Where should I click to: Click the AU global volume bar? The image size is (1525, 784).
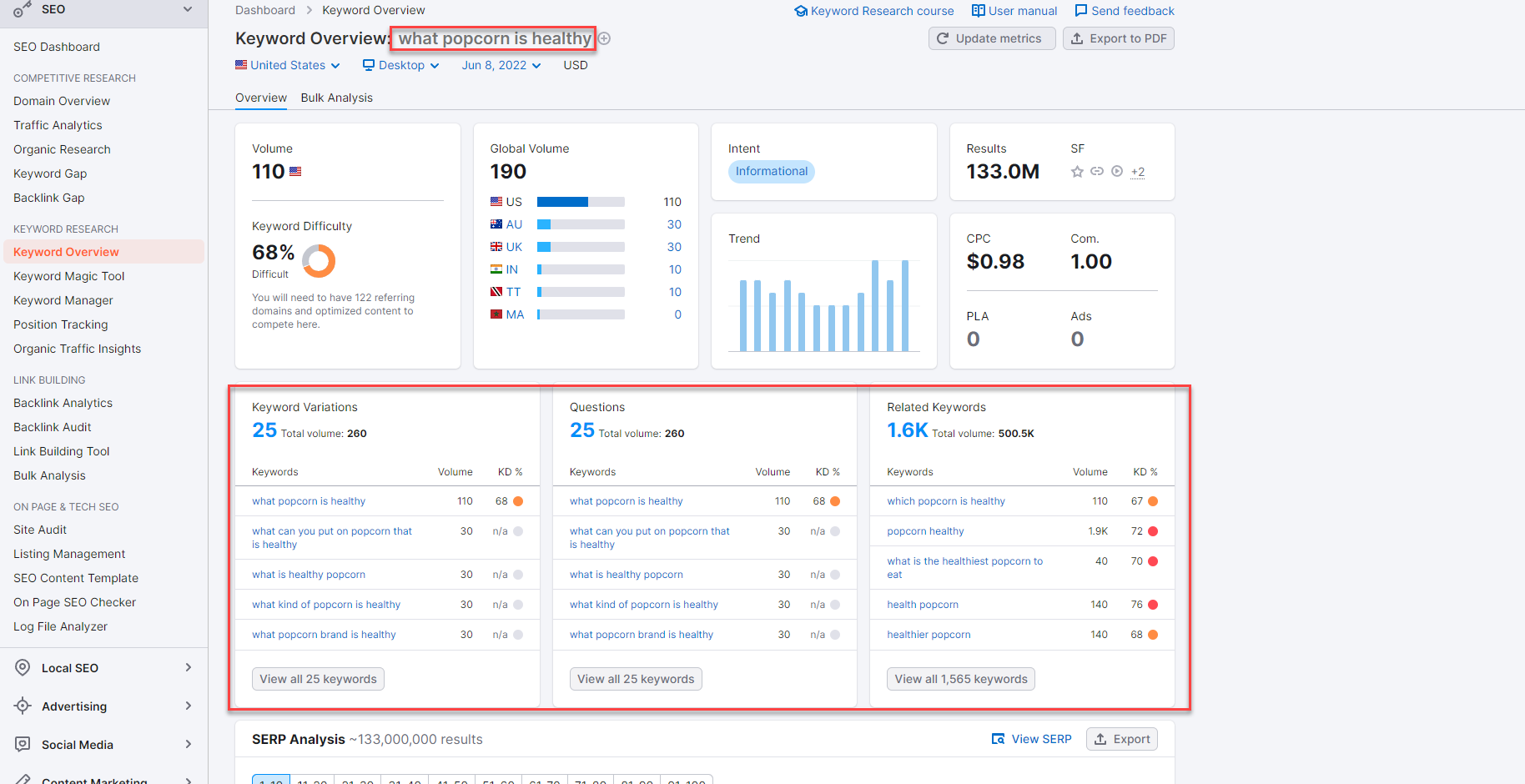click(x=581, y=224)
